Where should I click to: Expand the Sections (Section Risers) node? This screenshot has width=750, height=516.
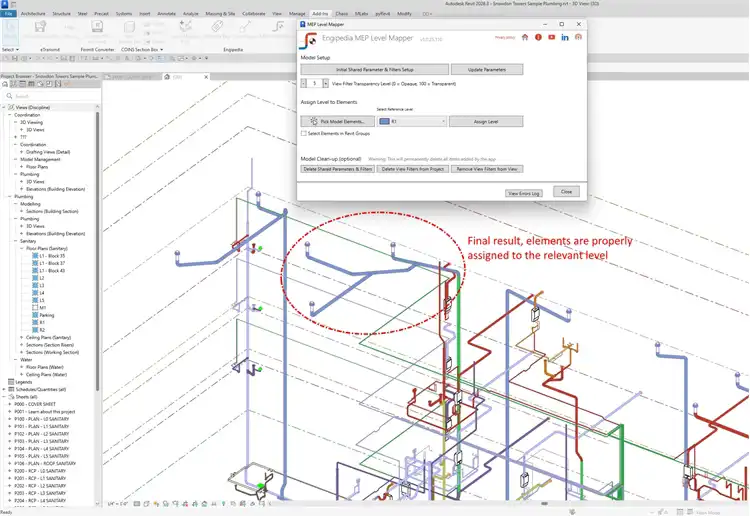pyautogui.click(x=22, y=345)
